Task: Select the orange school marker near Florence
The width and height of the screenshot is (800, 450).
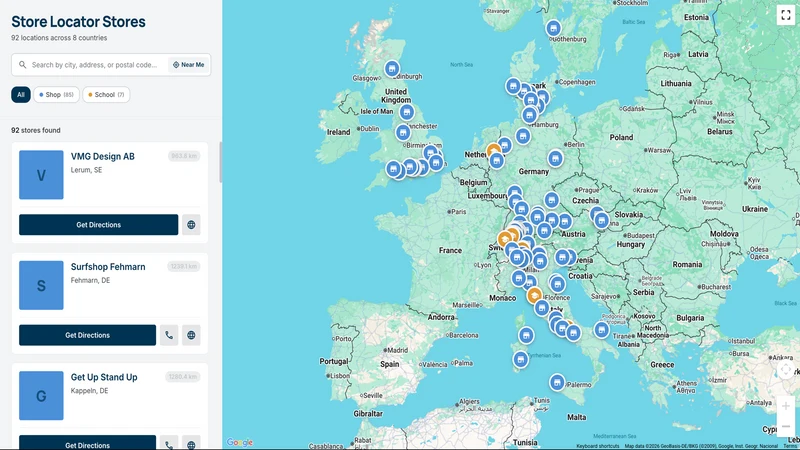Action: pos(534,295)
